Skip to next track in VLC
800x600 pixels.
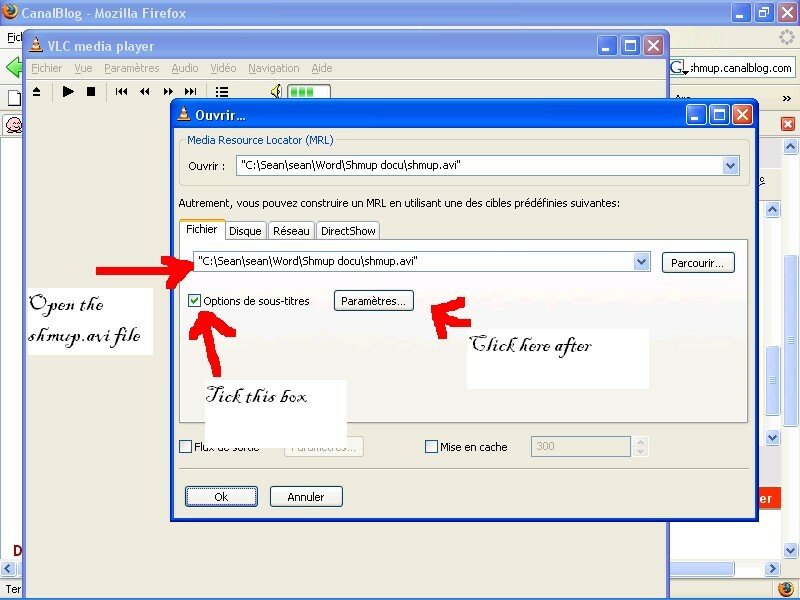click(190, 92)
